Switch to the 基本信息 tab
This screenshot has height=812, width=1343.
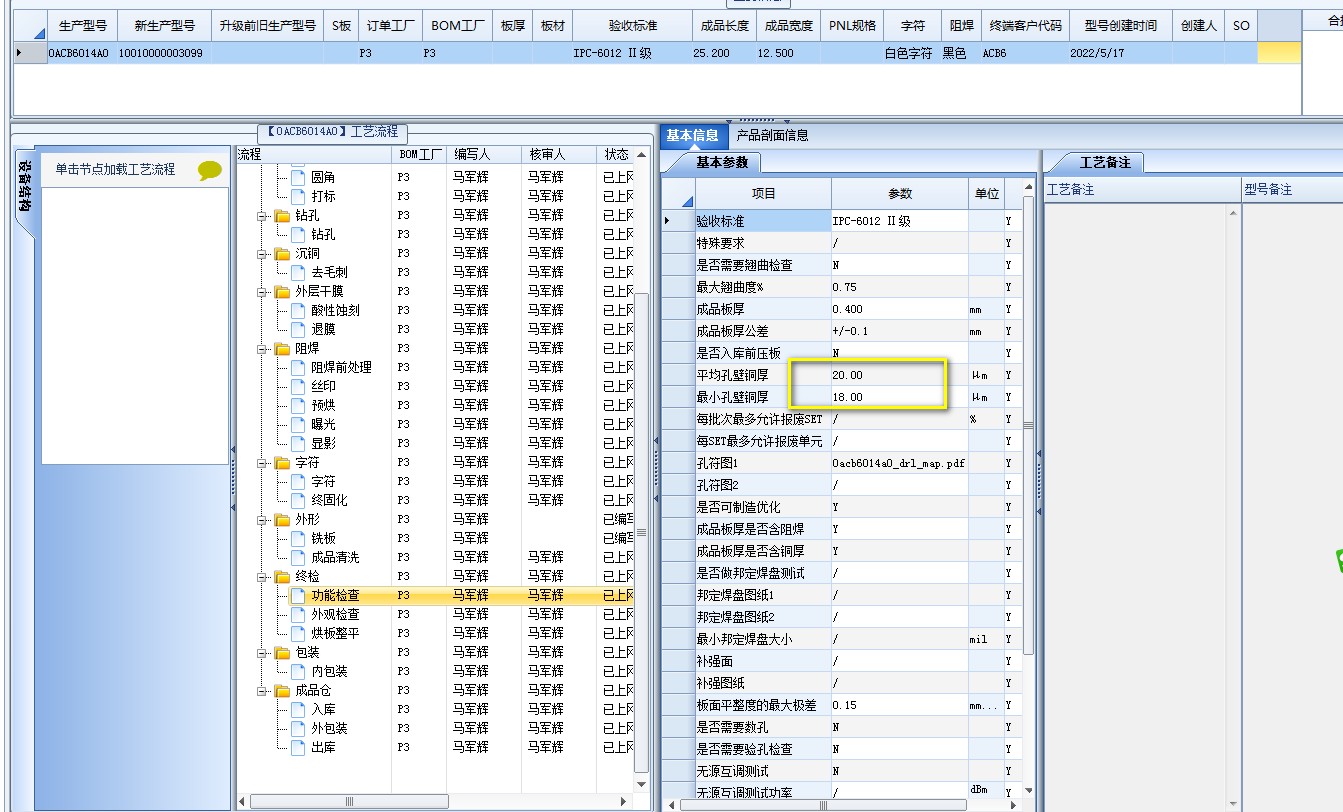692,135
